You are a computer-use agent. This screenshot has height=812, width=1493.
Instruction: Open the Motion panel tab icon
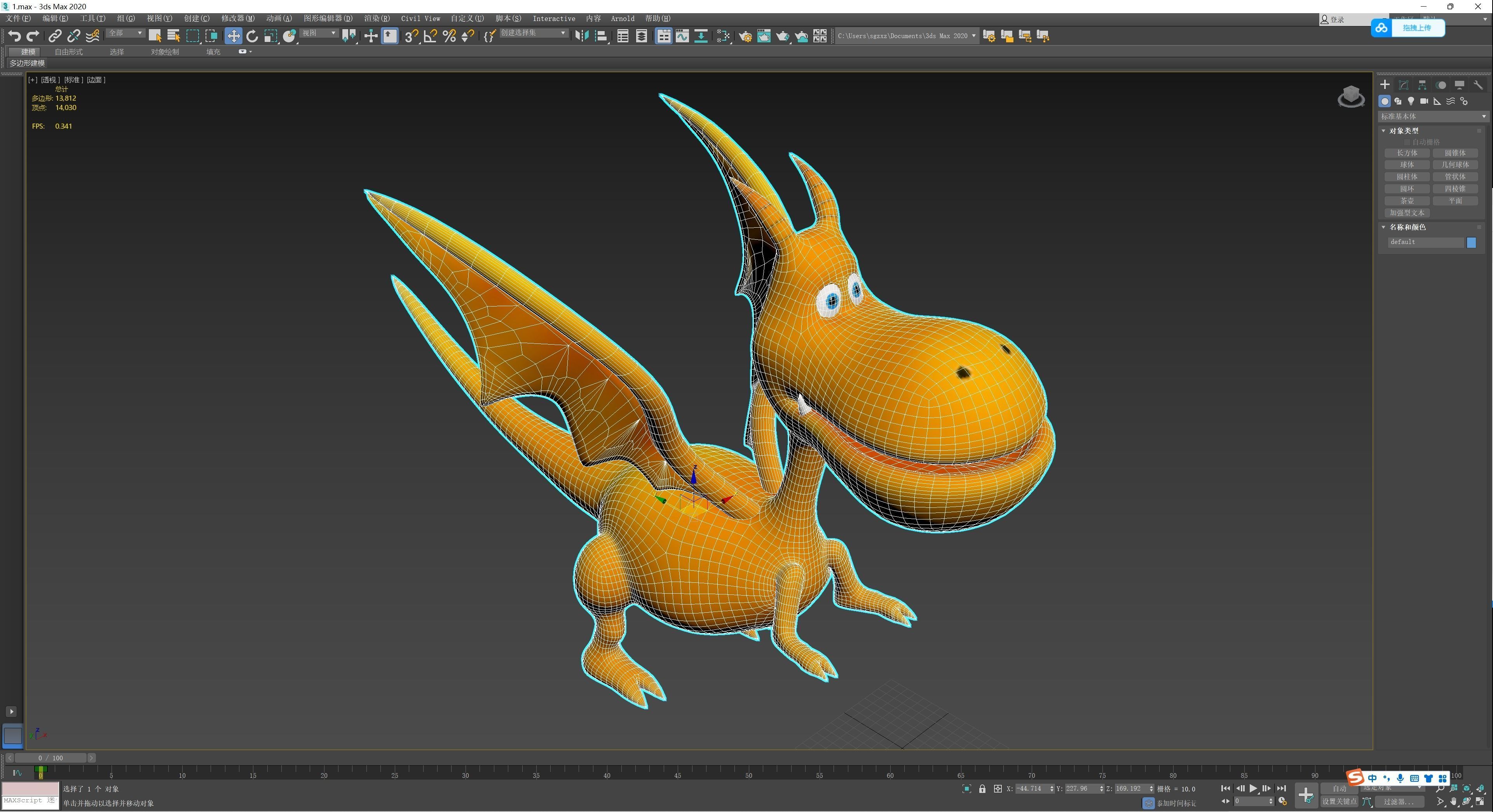coord(1441,85)
